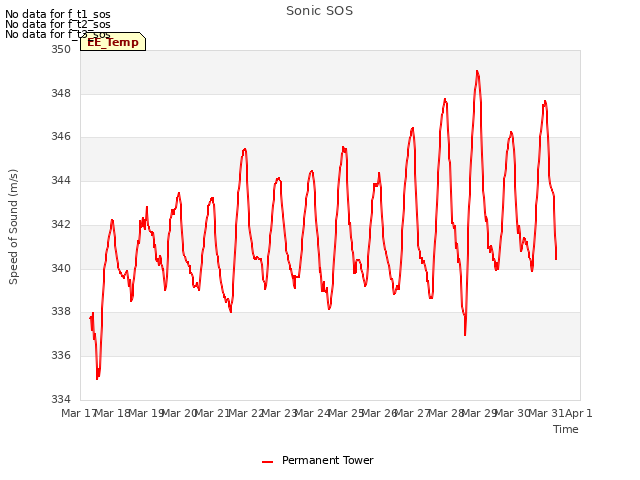The image size is (640, 480).
Task: Click the 'No data for f_t1_sos' message
Action: [x=58, y=14]
